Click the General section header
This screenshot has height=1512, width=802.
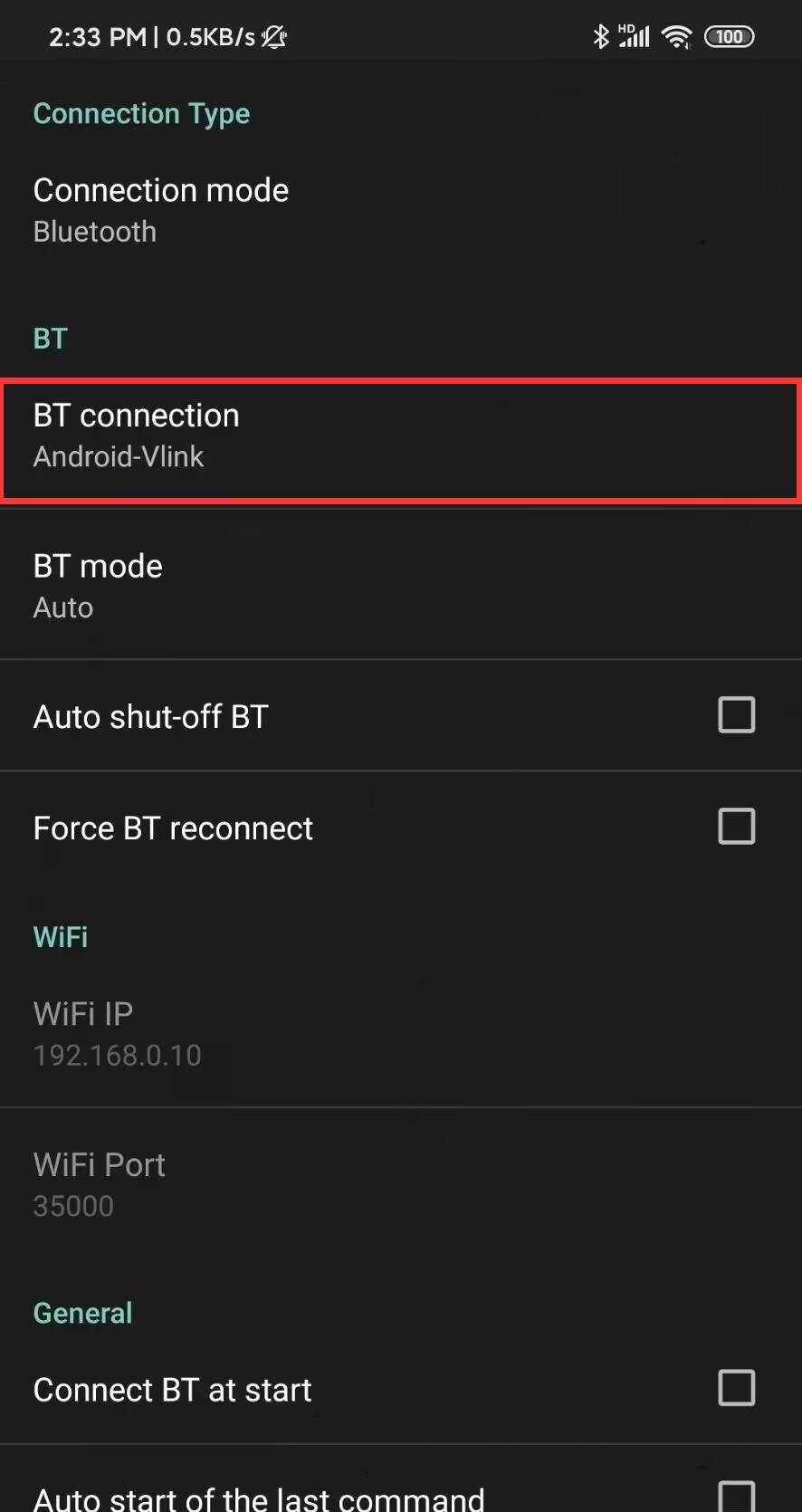tap(82, 1313)
